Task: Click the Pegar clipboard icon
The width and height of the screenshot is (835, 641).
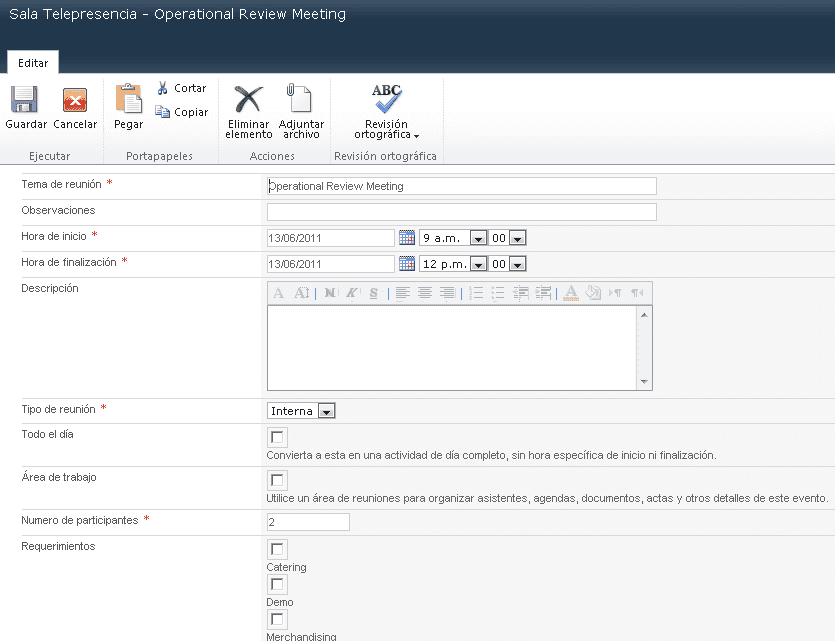Action: point(129,98)
